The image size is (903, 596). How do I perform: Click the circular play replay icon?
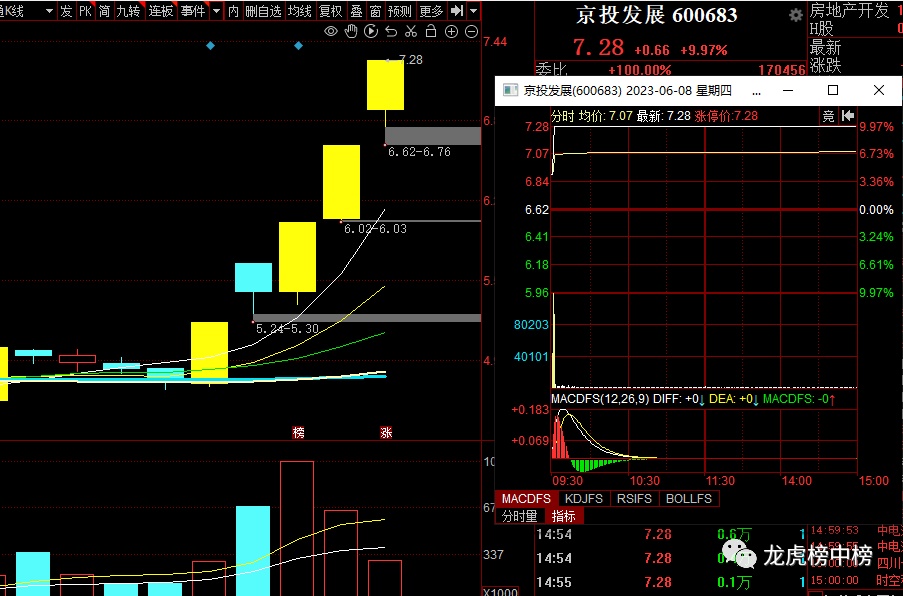click(371, 32)
